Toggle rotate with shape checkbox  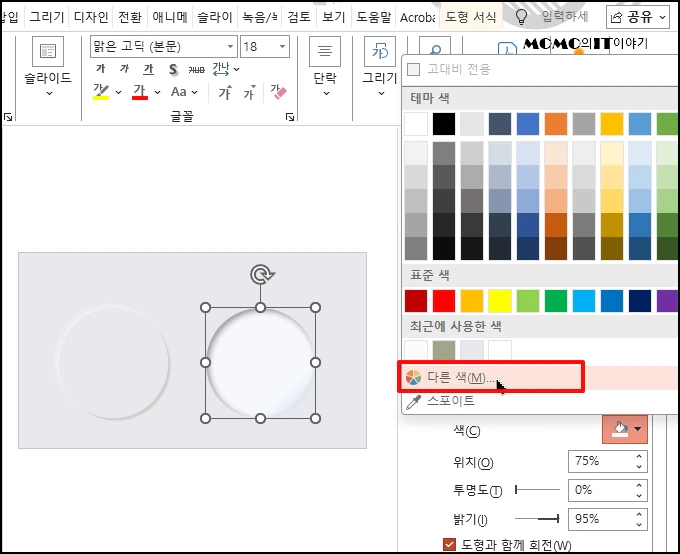coord(449,544)
